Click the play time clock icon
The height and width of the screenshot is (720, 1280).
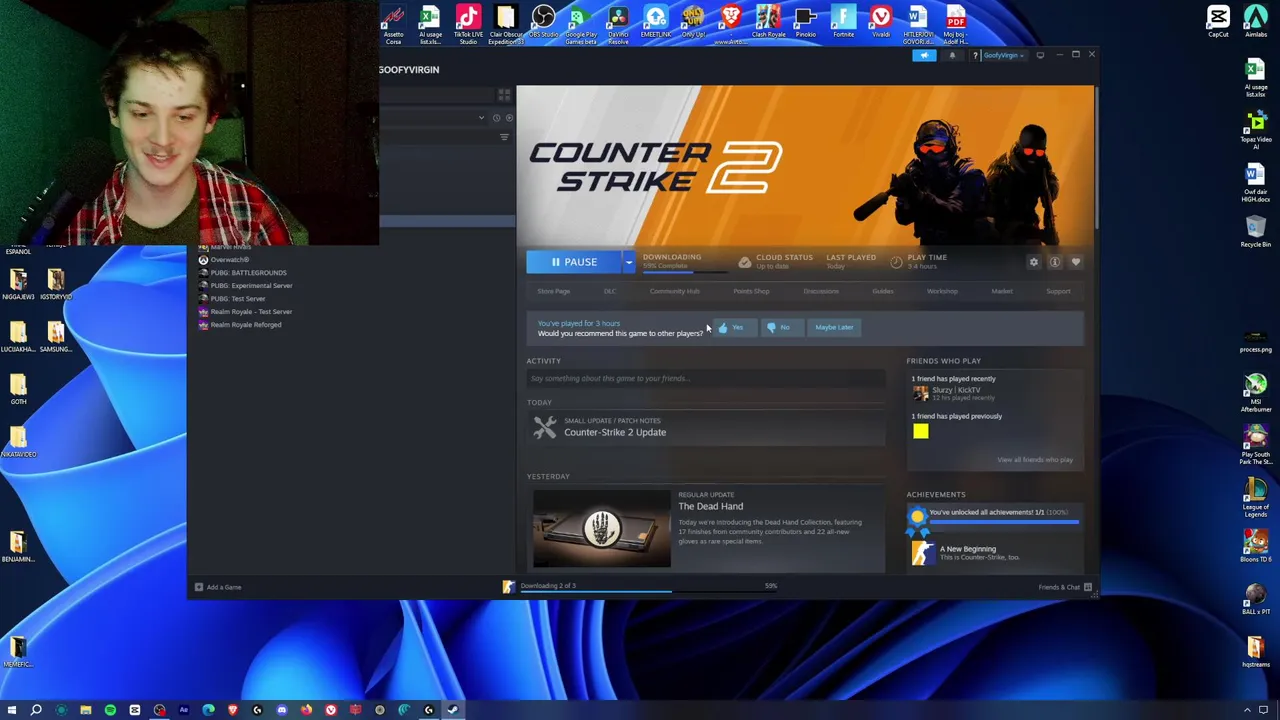click(896, 262)
